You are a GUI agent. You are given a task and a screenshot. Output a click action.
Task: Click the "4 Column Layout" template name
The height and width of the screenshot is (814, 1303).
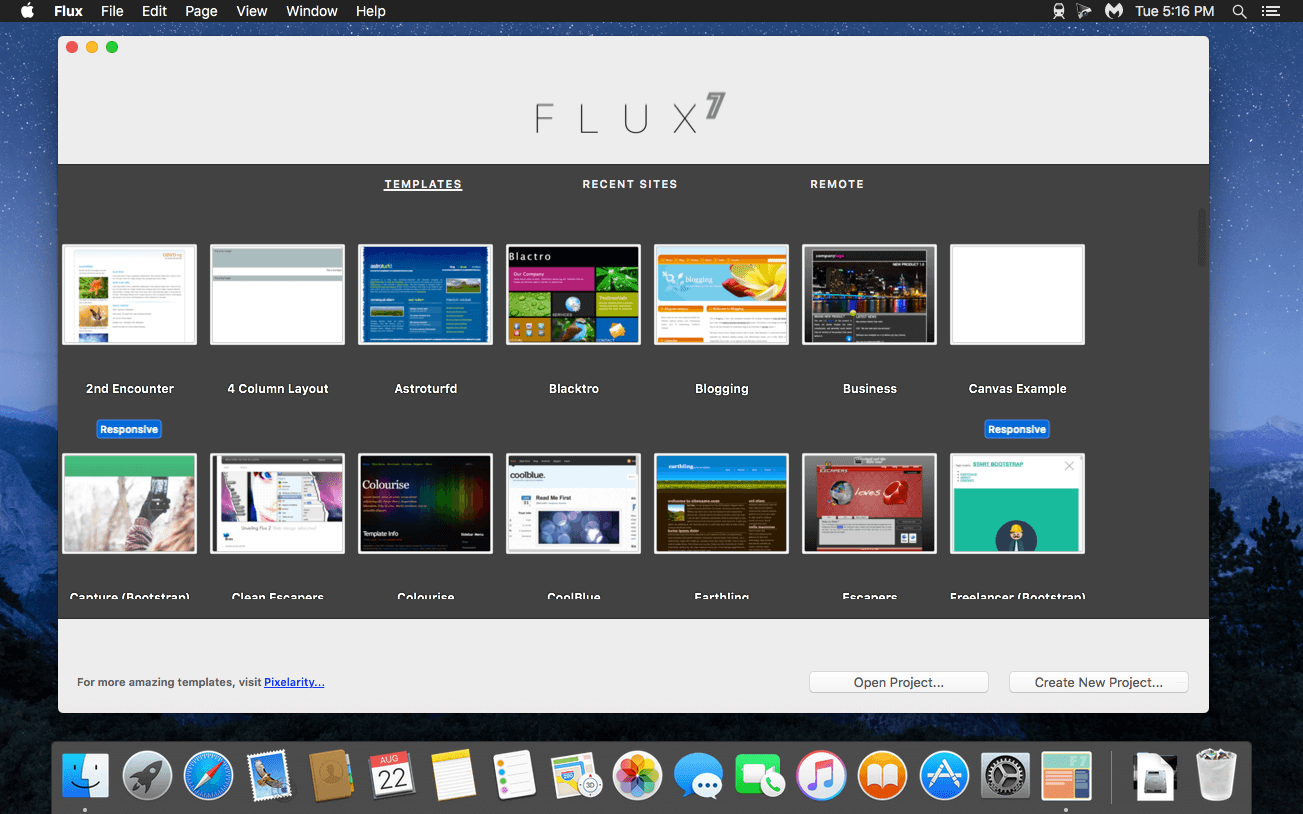tap(278, 389)
